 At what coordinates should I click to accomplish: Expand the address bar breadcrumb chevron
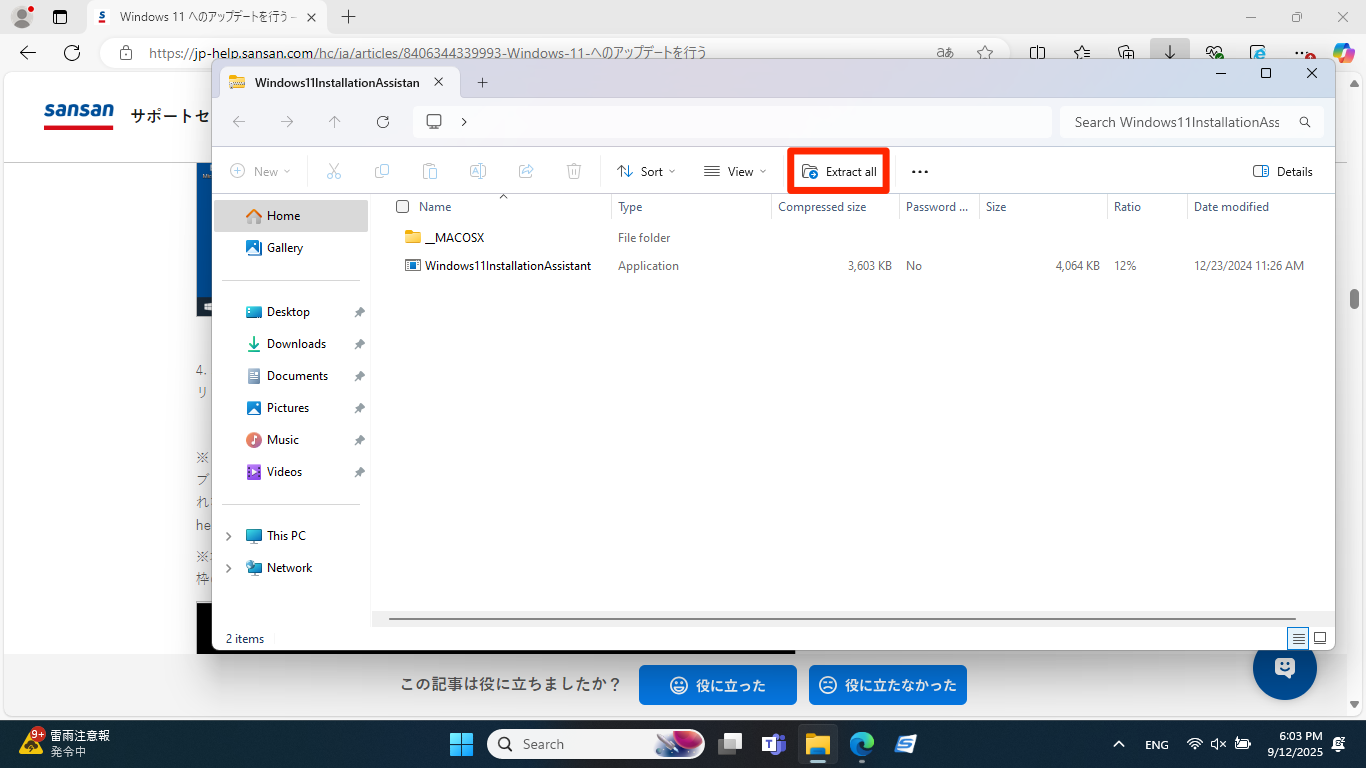(464, 122)
